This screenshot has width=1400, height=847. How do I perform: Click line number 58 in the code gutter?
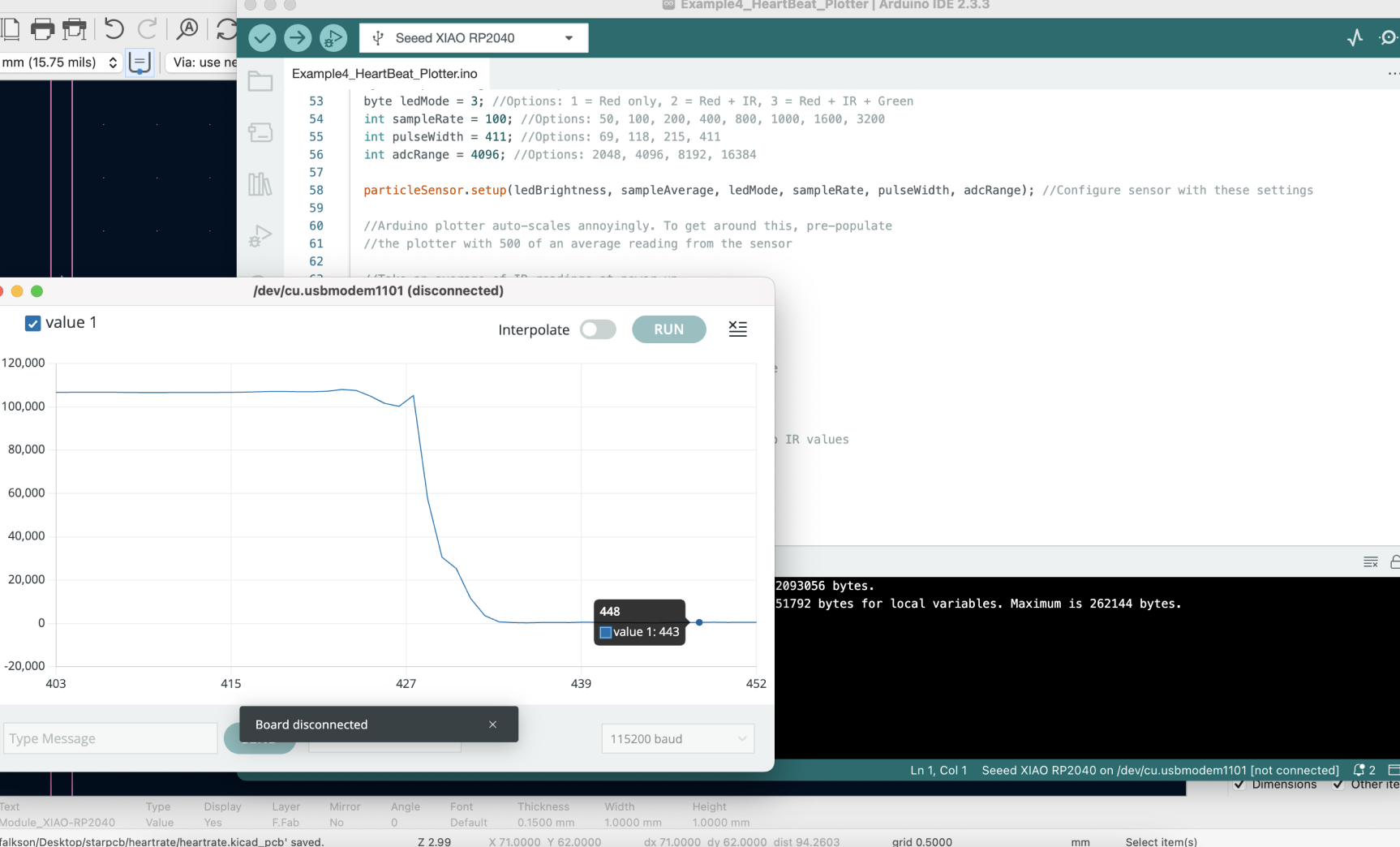[316, 190]
